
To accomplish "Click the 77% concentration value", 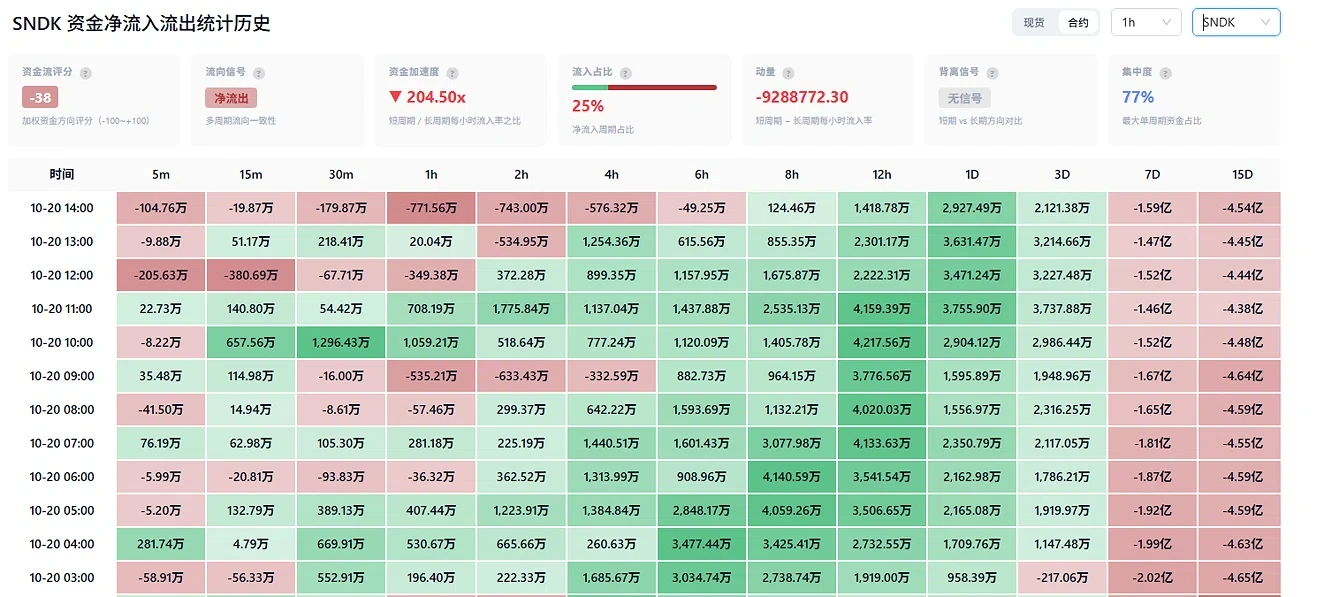I will [1138, 97].
